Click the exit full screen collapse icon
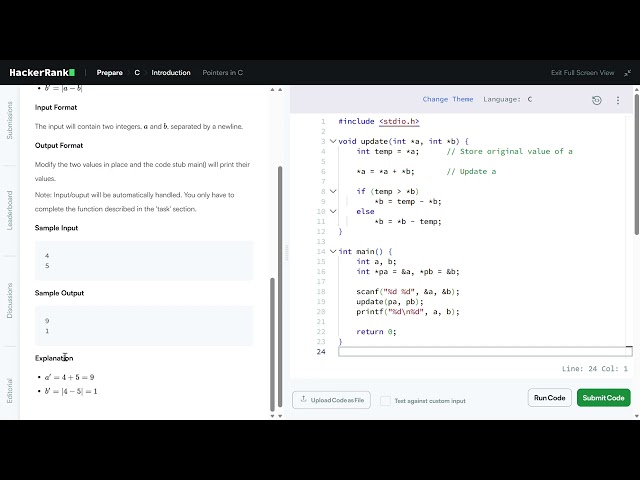The width and height of the screenshot is (640, 480). click(627, 73)
